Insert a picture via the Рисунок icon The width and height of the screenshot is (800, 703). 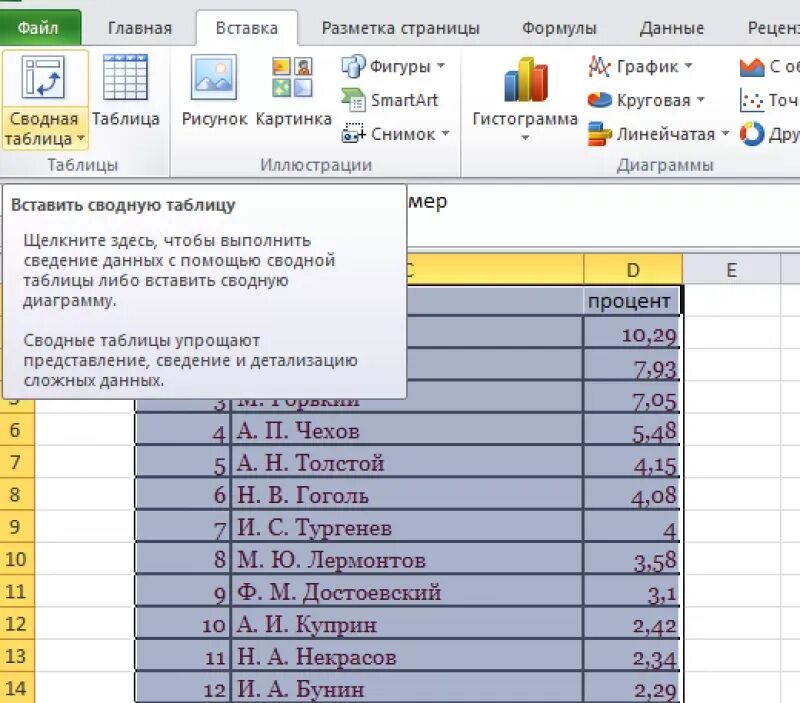[214, 78]
